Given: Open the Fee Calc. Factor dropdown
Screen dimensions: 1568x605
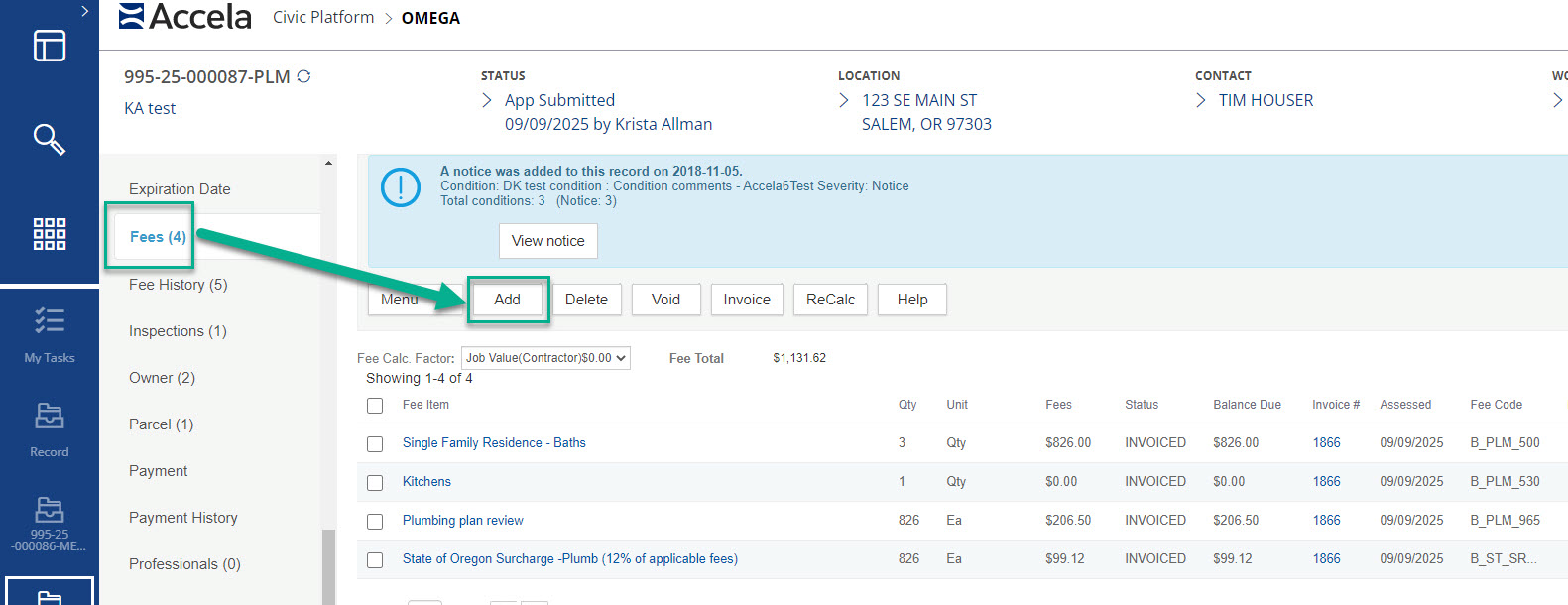Looking at the screenshot, I should [545, 358].
